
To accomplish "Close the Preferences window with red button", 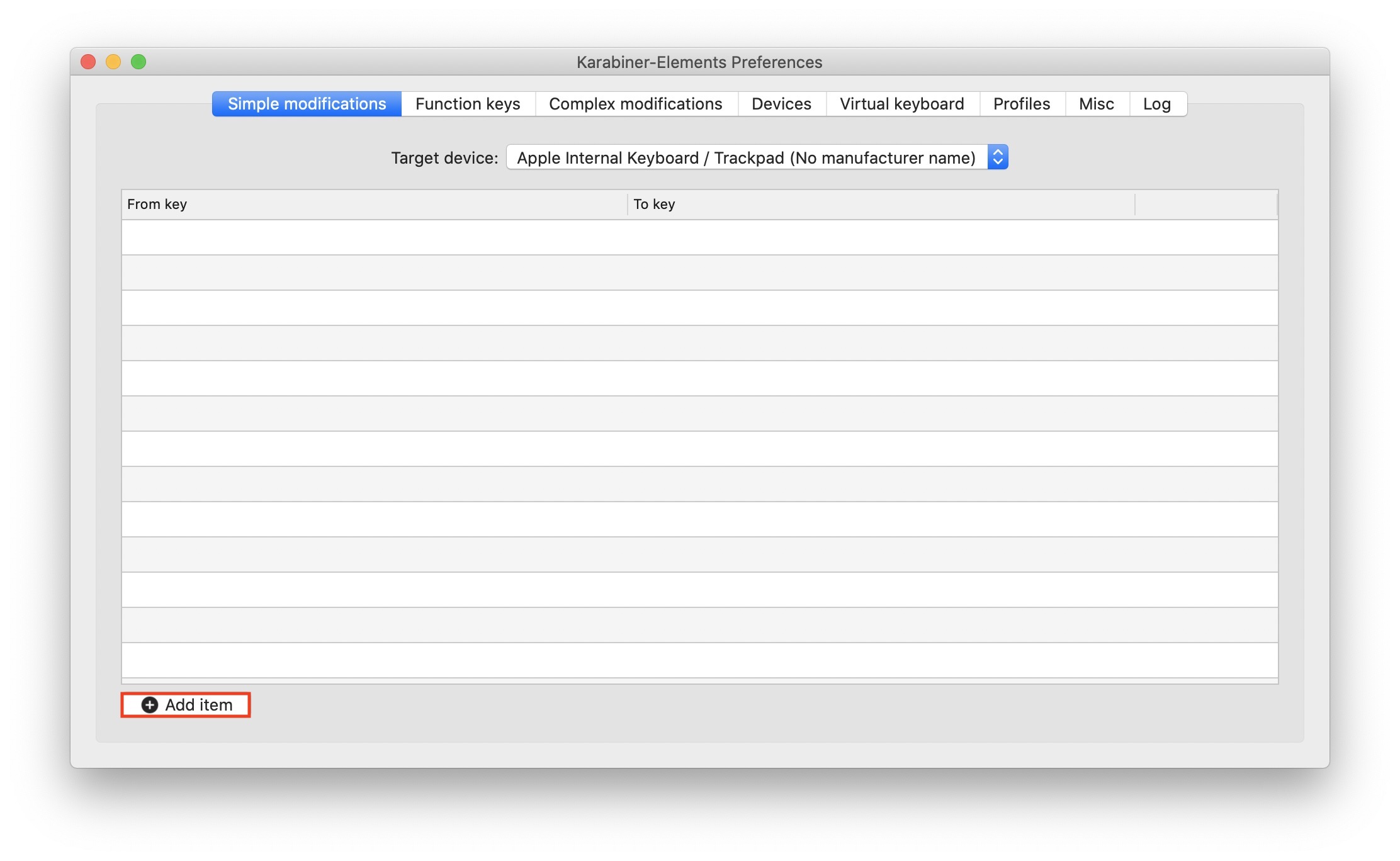I will 88,62.
